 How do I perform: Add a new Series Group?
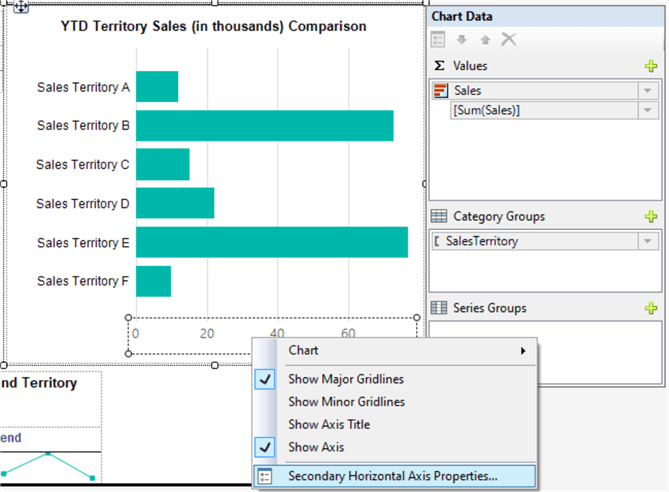click(651, 308)
